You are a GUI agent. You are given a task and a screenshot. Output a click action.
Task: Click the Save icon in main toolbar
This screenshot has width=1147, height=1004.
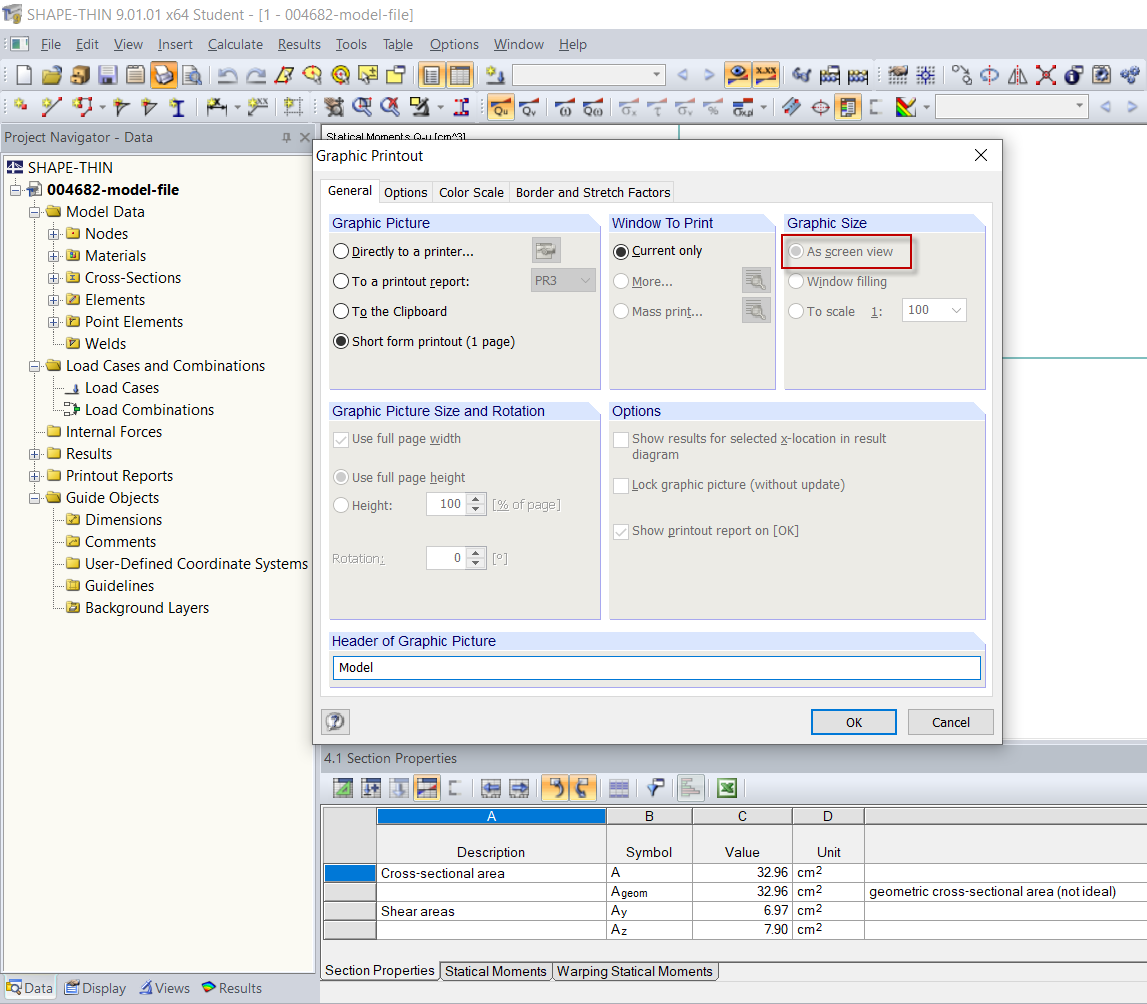click(108, 75)
